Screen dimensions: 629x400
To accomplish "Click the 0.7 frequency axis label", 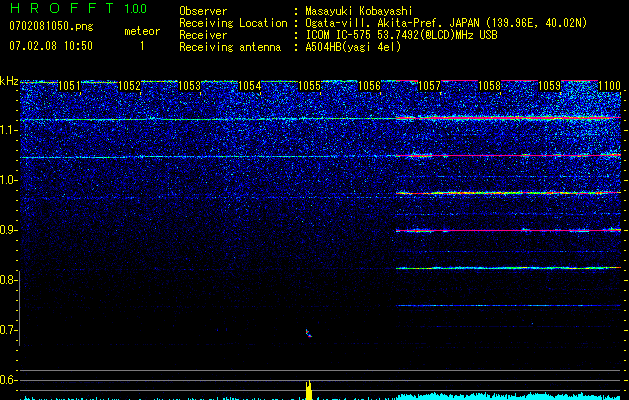I will pyautogui.click(x=9, y=330).
